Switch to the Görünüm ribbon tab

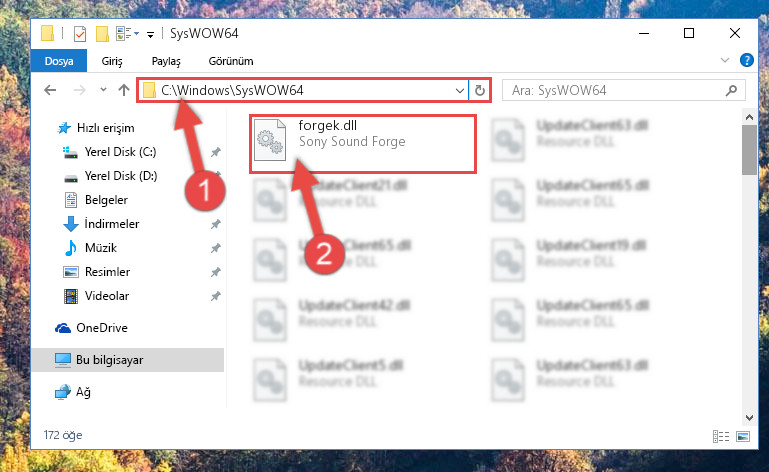[x=231, y=61]
